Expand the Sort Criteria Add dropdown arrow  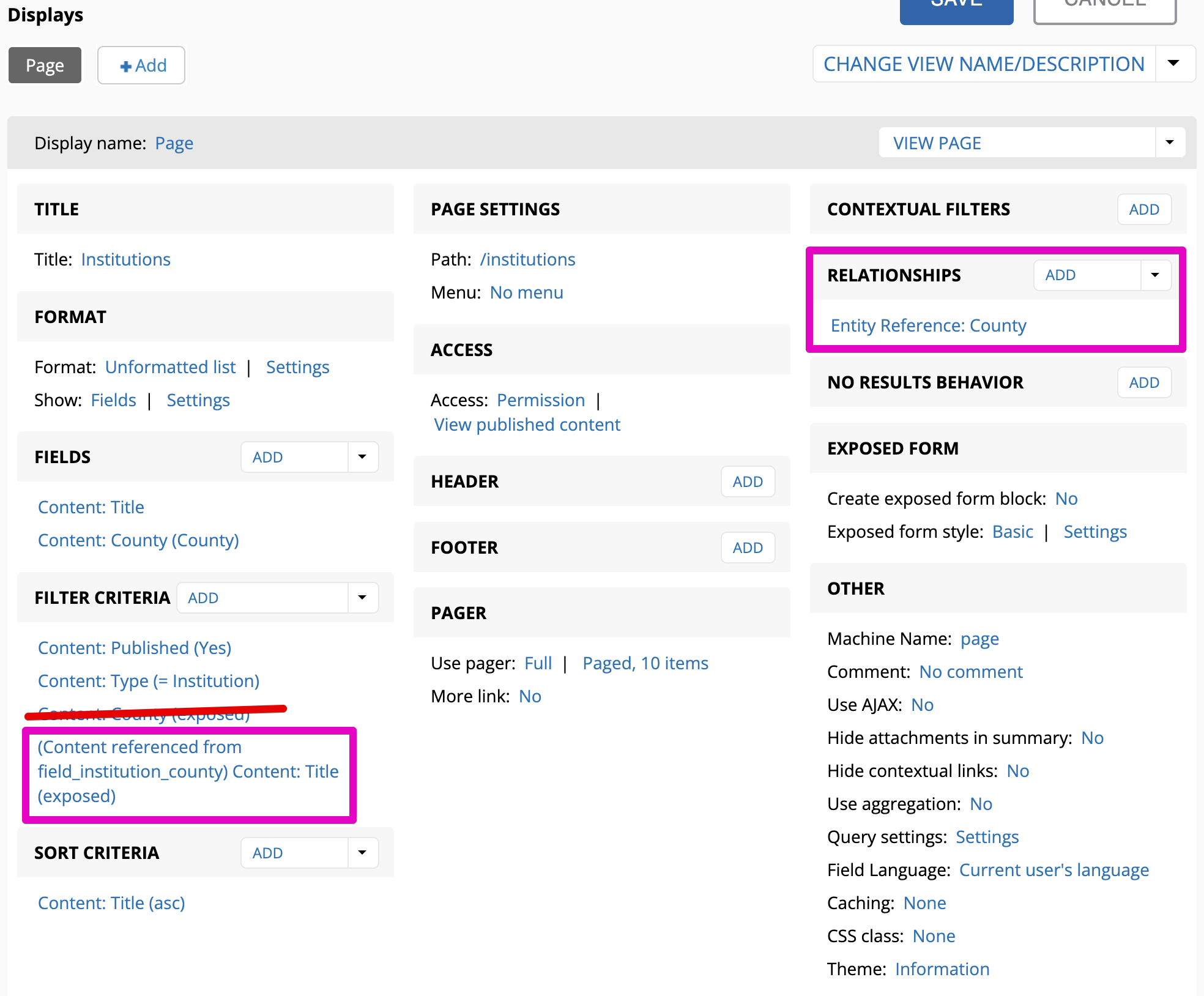pyautogui.click(x=362, y=853)
